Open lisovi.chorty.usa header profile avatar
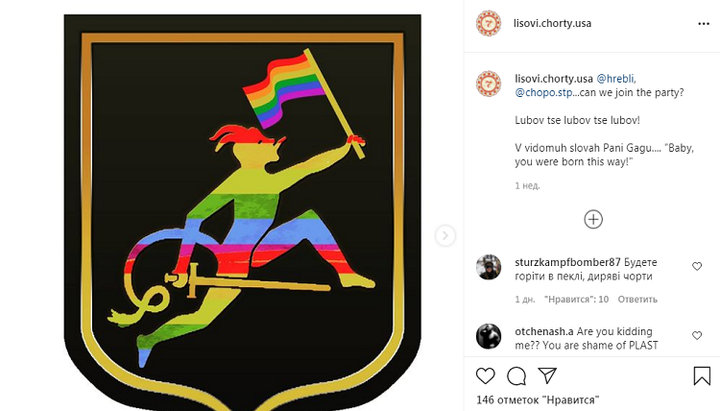The image size is (720, 411). click(x=489, y=23)
